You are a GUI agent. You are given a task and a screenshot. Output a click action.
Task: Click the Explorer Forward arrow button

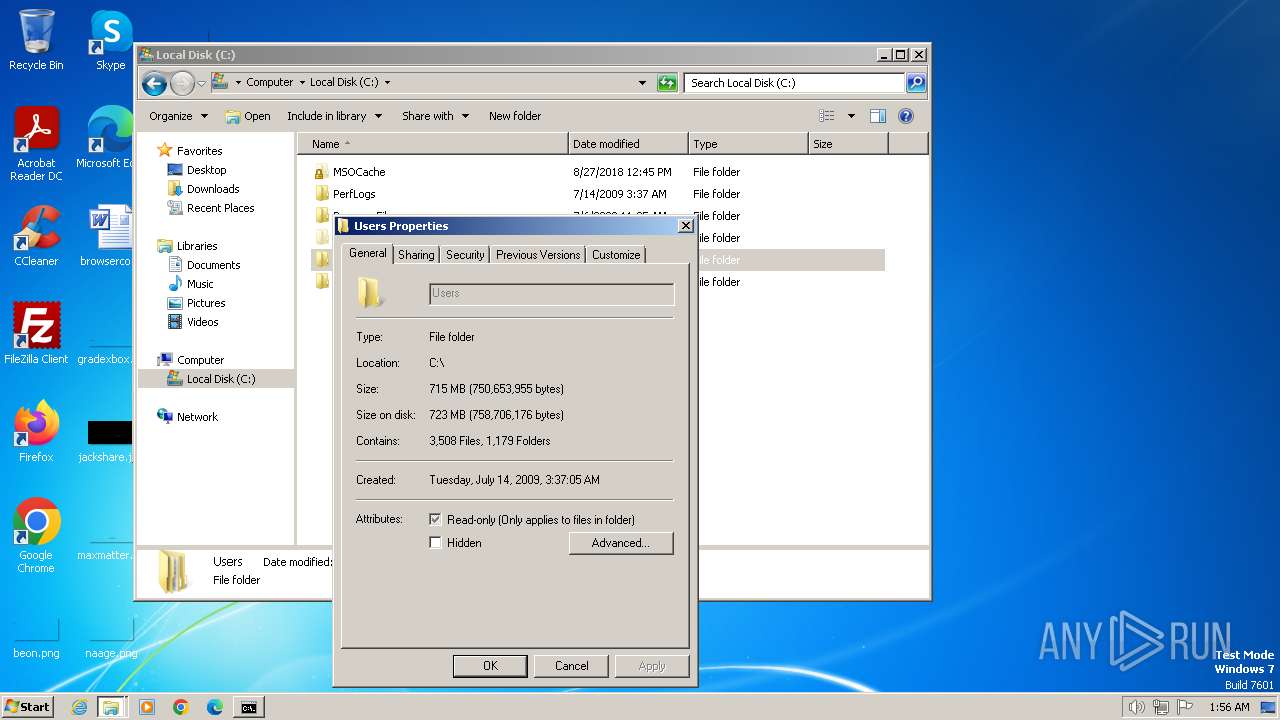pos(182,83)
